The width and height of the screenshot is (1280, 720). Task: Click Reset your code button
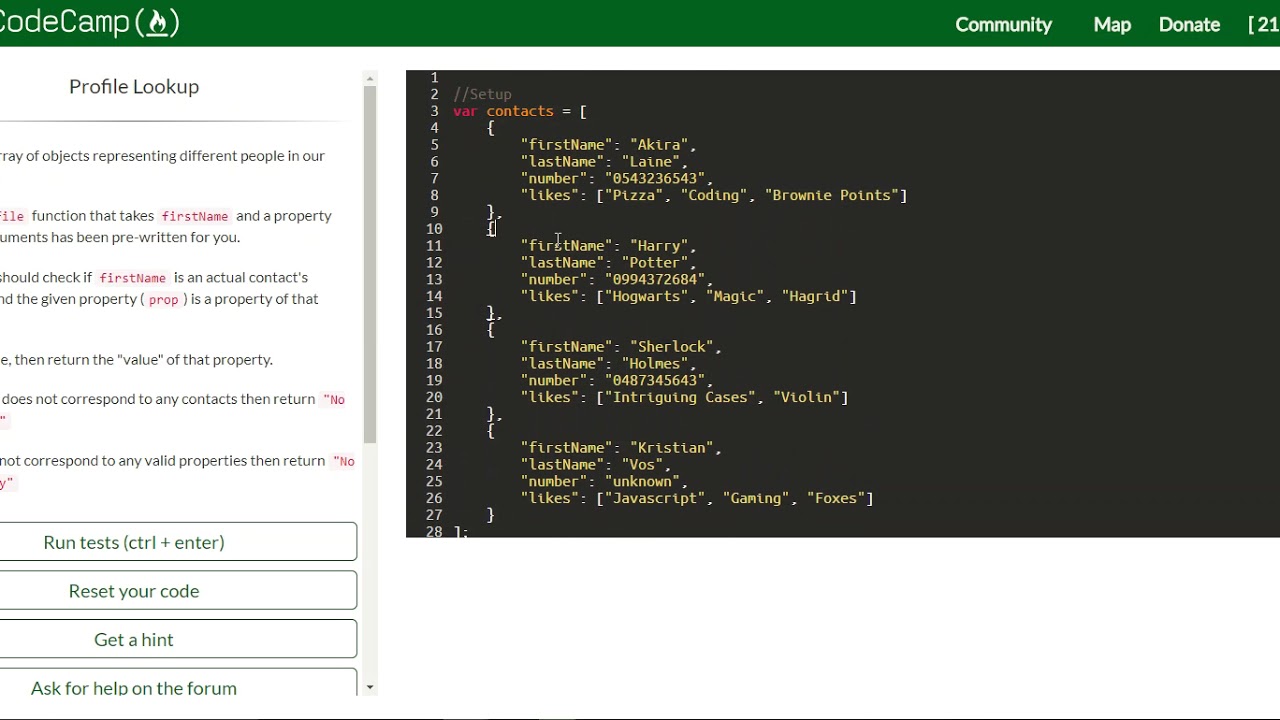pyautogui.click(x=134, y=591)
